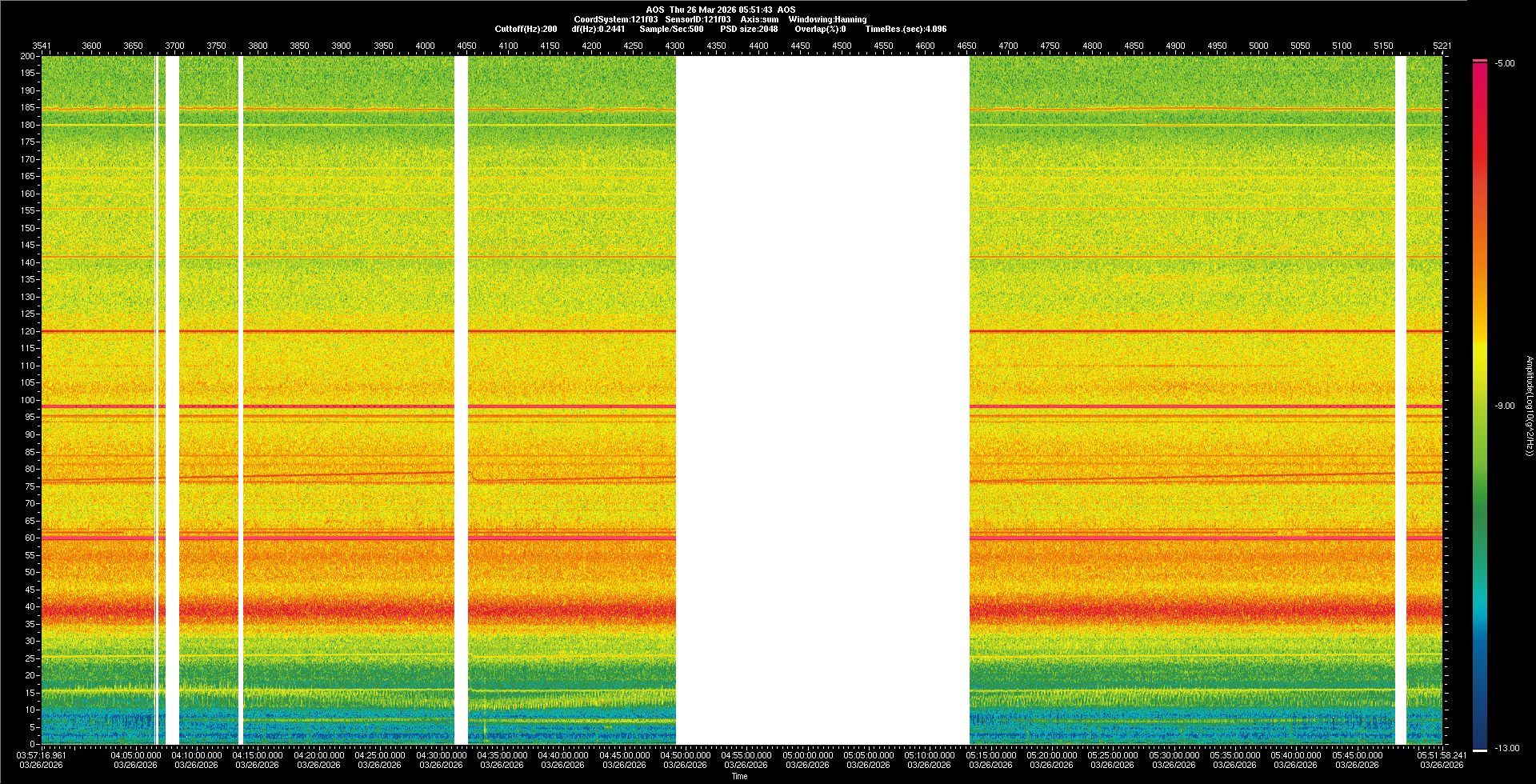Click the Time label below the x-axis
The width and height of the screenshot is (1536, 784).
click(x=739, y=776)
